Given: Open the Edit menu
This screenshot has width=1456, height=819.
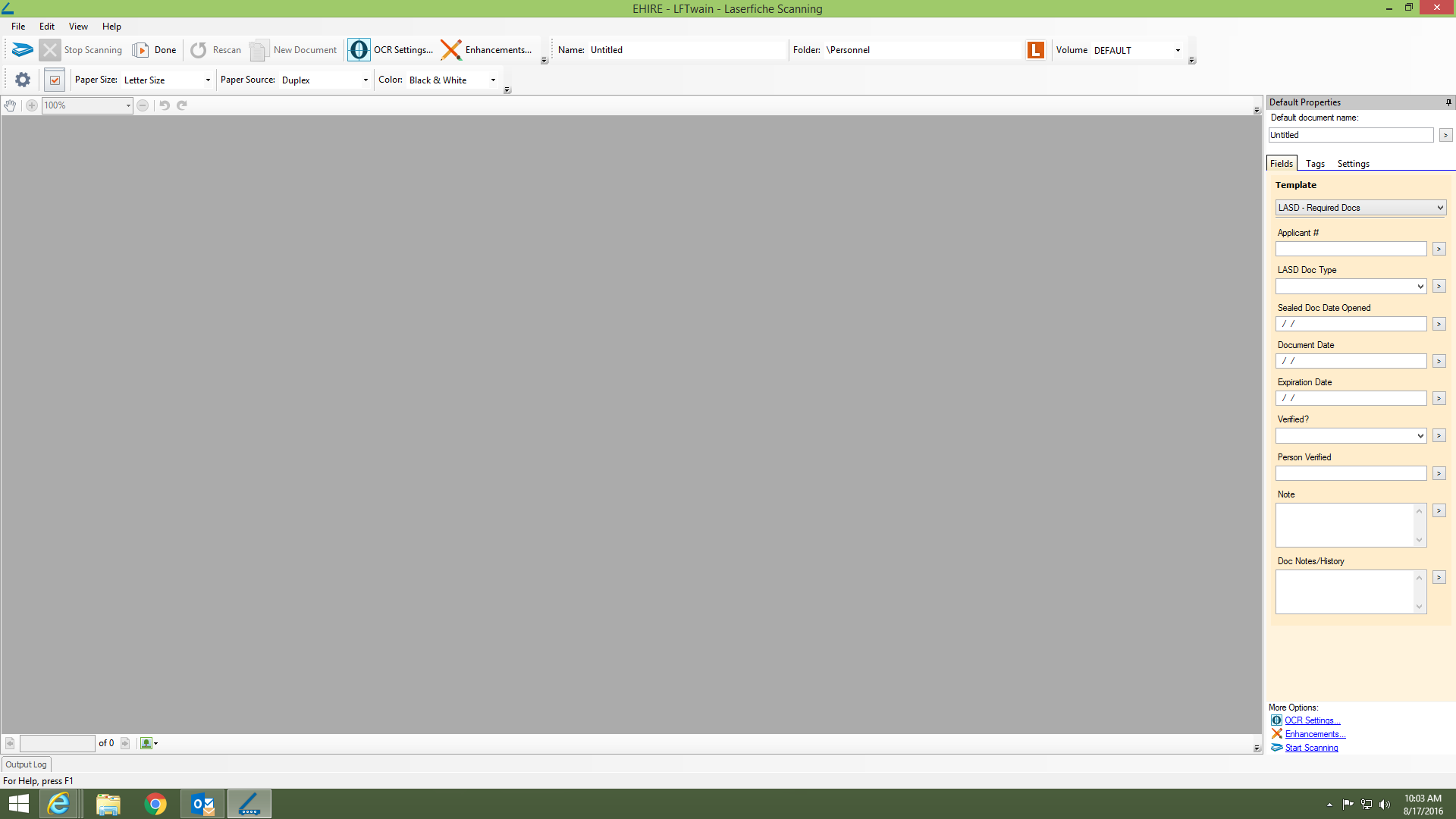Looking at the screenshot, I should [47, 27].
